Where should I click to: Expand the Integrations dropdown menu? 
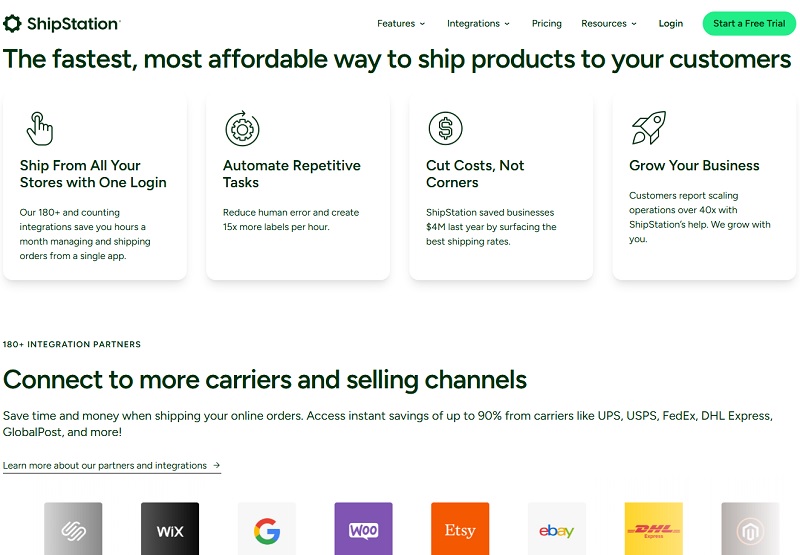pyautogui.click(x=478, y=23)
